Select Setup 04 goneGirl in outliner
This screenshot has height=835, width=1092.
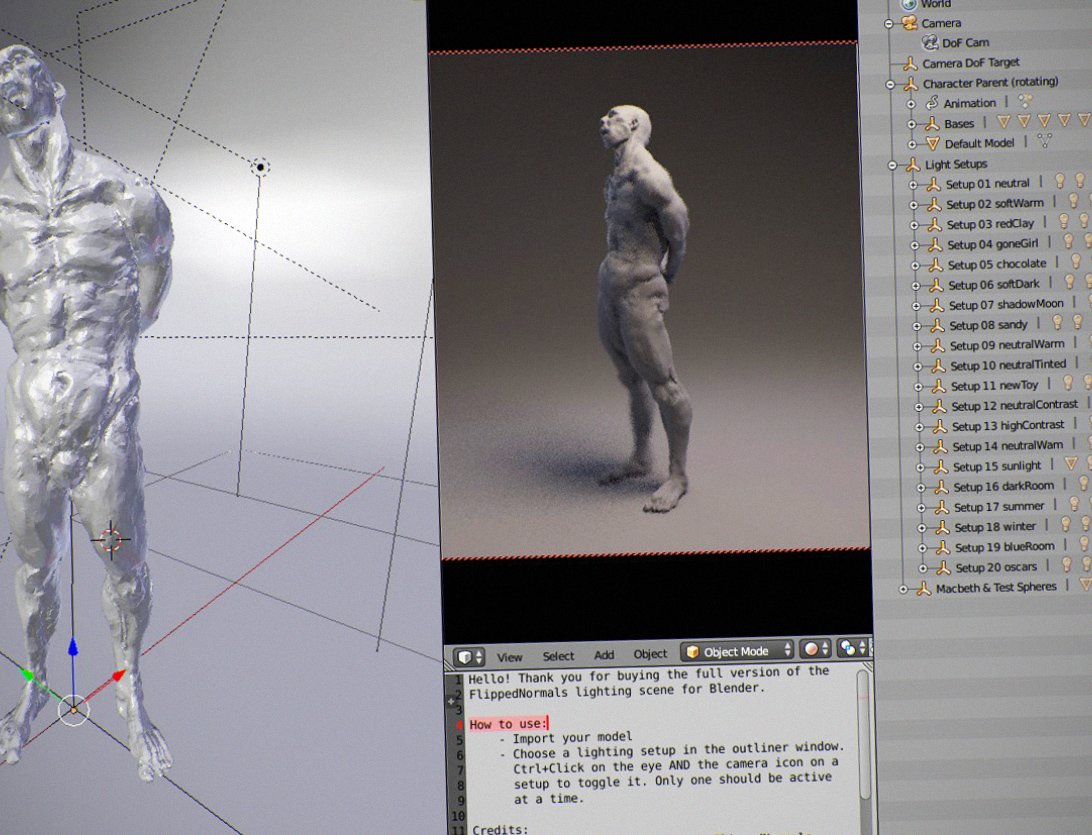coord(992,244)
